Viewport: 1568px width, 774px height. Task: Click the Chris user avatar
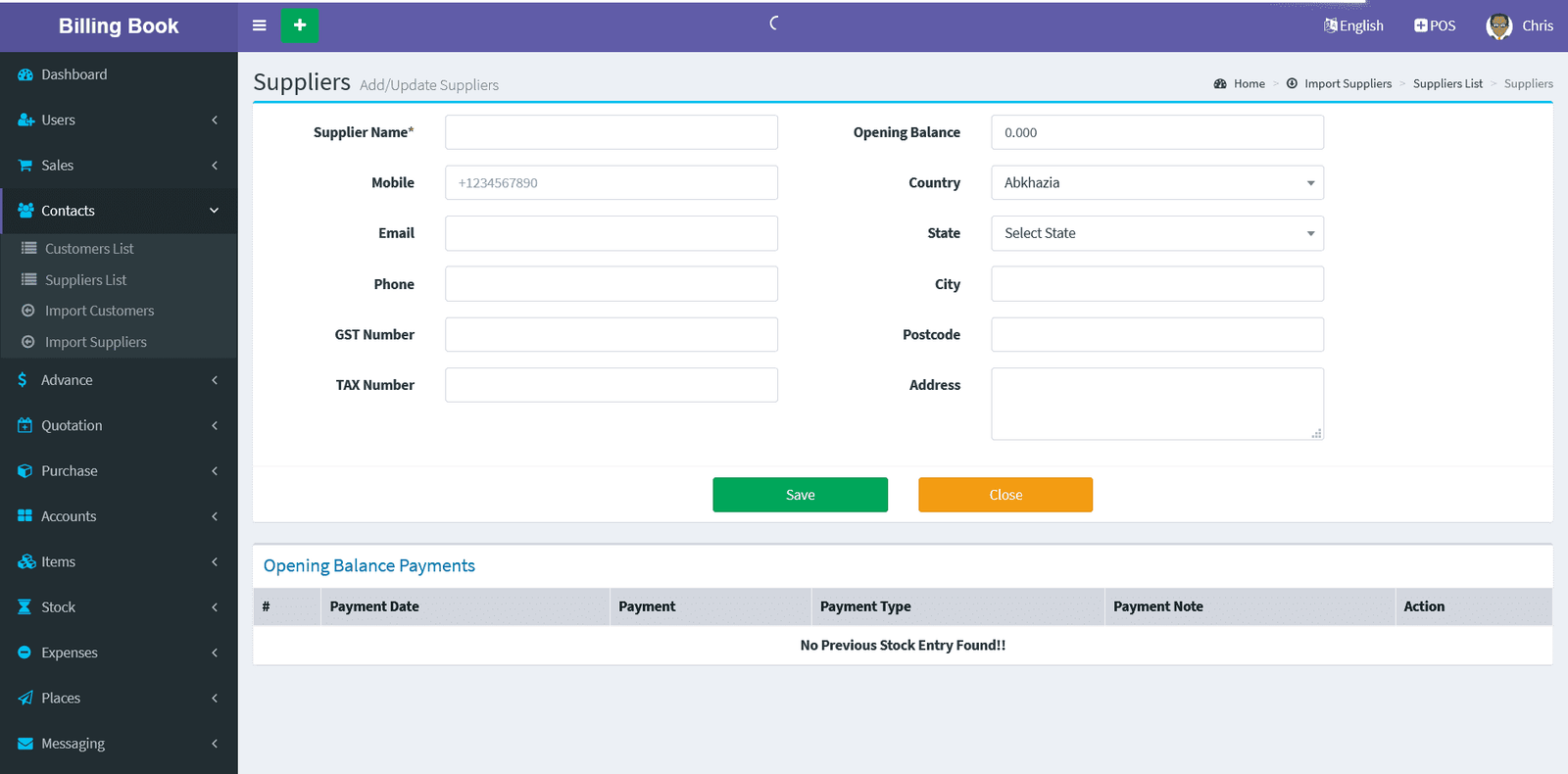(x=1498, y=26)
